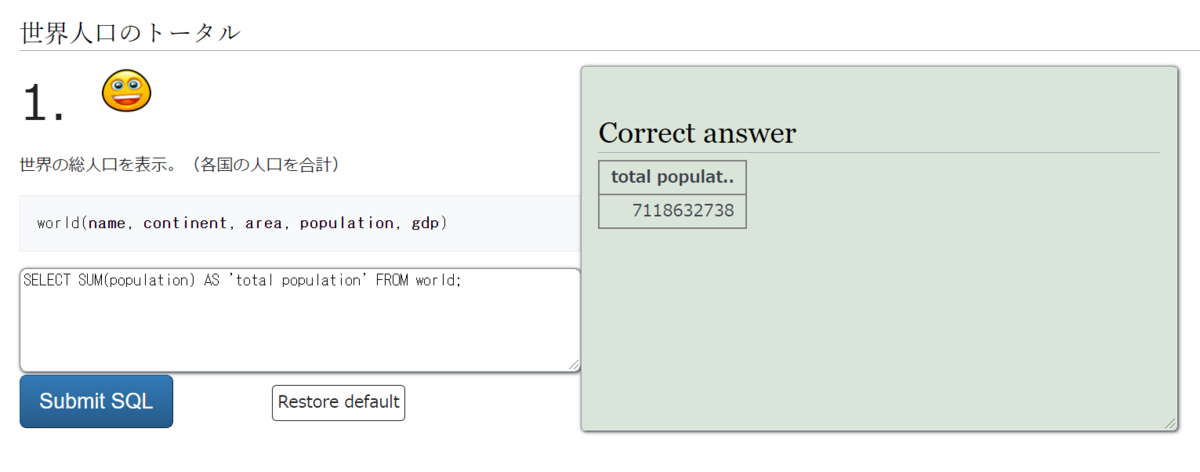1200x472 pixels.
Task: Click 'area' in the world schema
Action: click(x=264, y=223)
